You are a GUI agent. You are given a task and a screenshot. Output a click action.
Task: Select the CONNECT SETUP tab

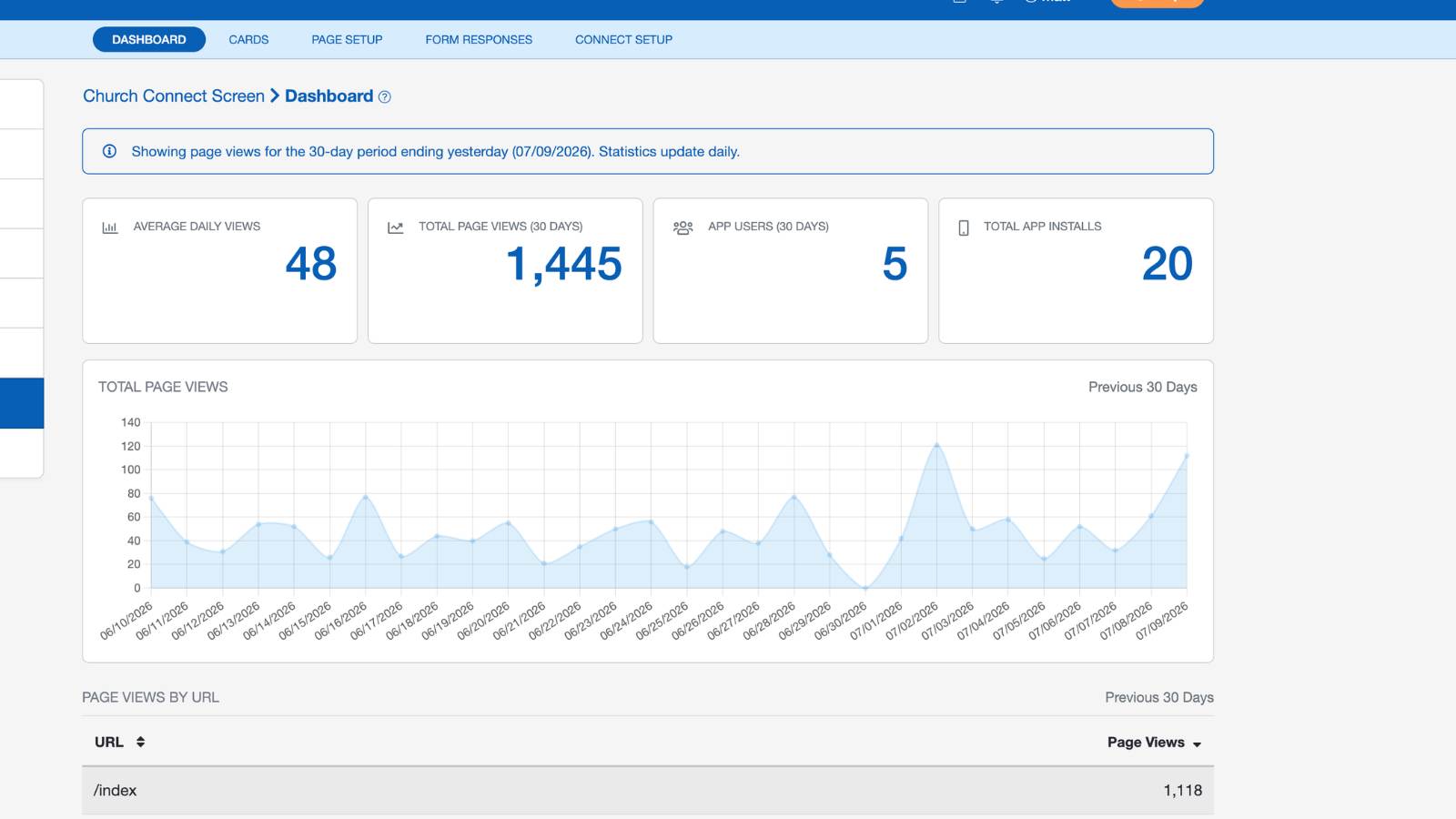[623, 39]
